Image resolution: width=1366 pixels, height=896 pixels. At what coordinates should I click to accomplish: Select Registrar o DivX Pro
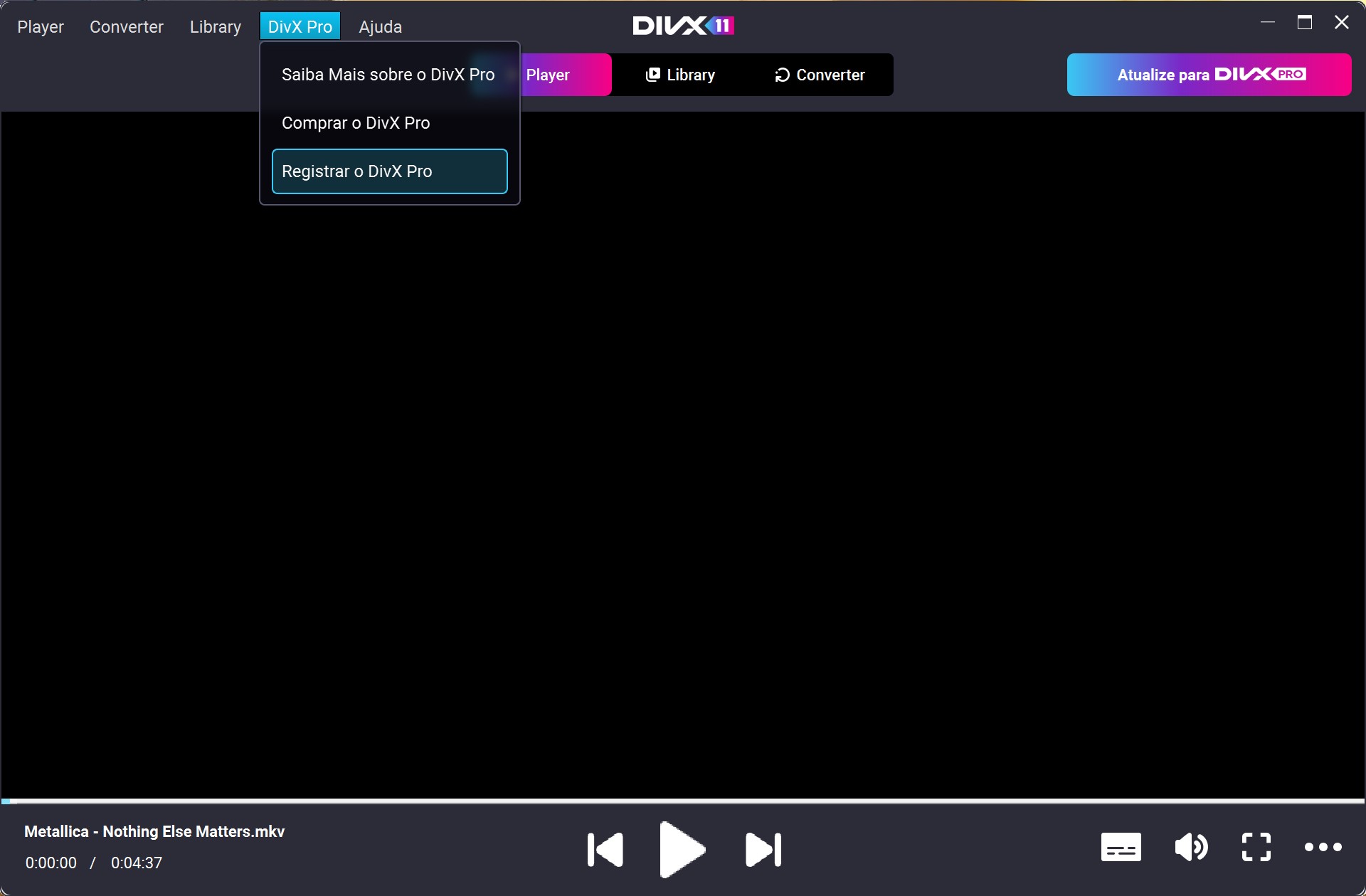point(356,171)
